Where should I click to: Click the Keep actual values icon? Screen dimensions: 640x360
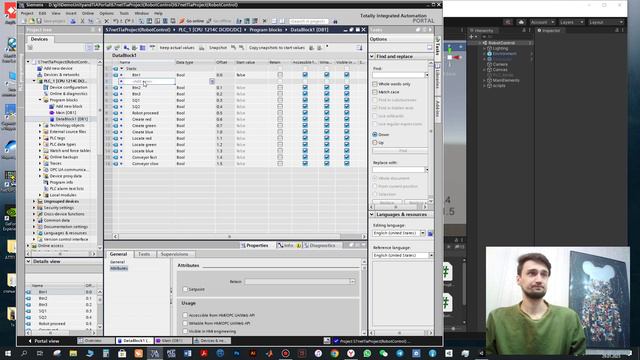tap(153, 48)
